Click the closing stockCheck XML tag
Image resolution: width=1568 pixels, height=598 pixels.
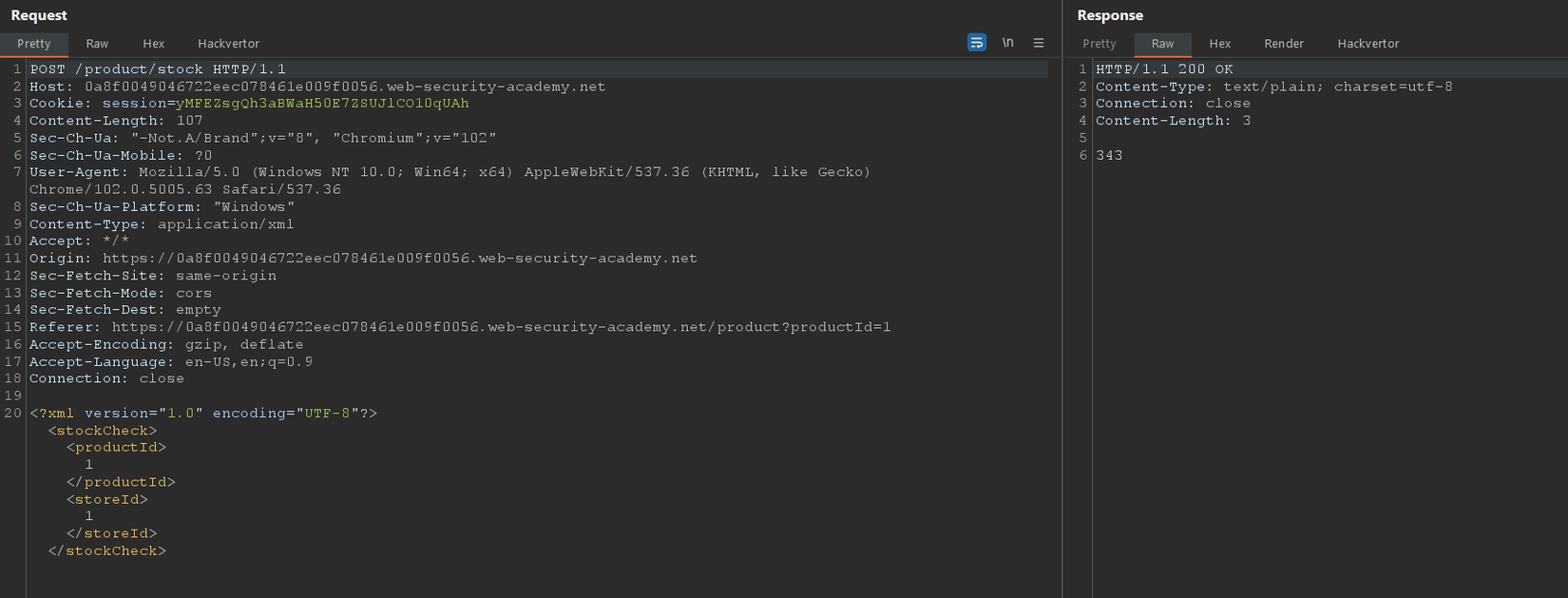pyautogui.click(x=106, y=551)
